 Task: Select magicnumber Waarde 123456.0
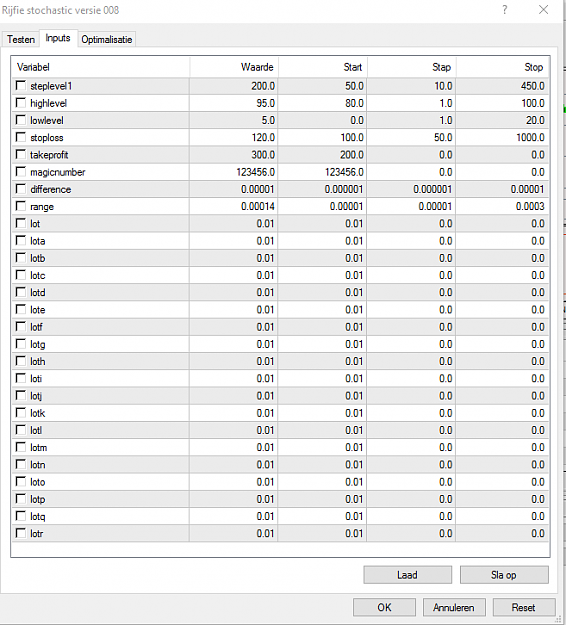click(x=255, y=172)
